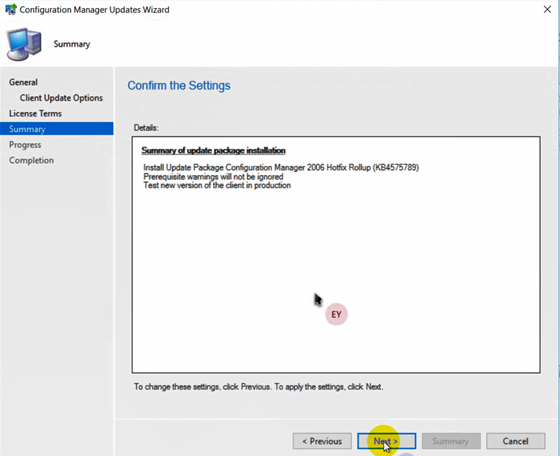Click the disabled Summary button

[x=451, y=441]
